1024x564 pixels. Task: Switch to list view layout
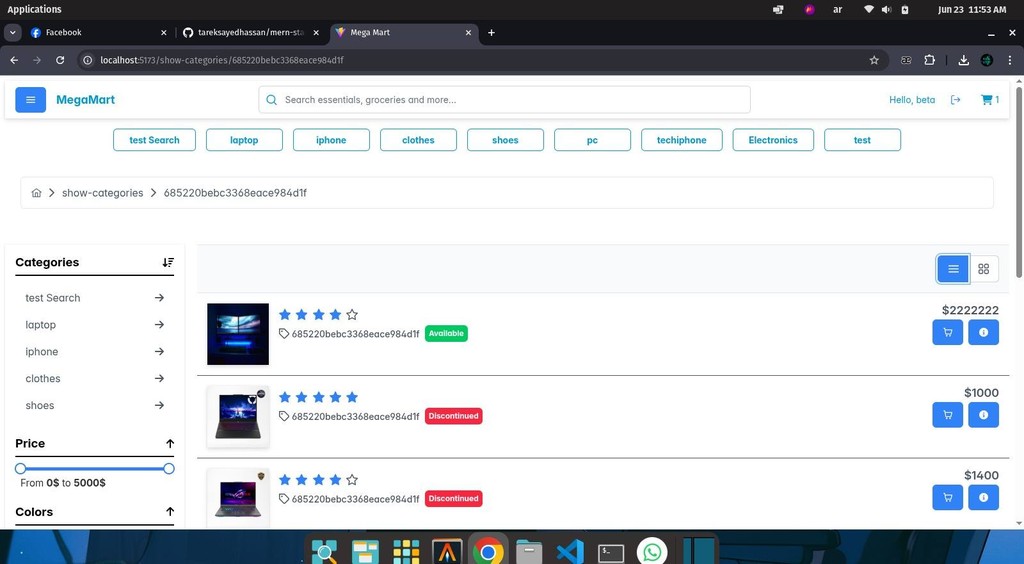(953, 268)
